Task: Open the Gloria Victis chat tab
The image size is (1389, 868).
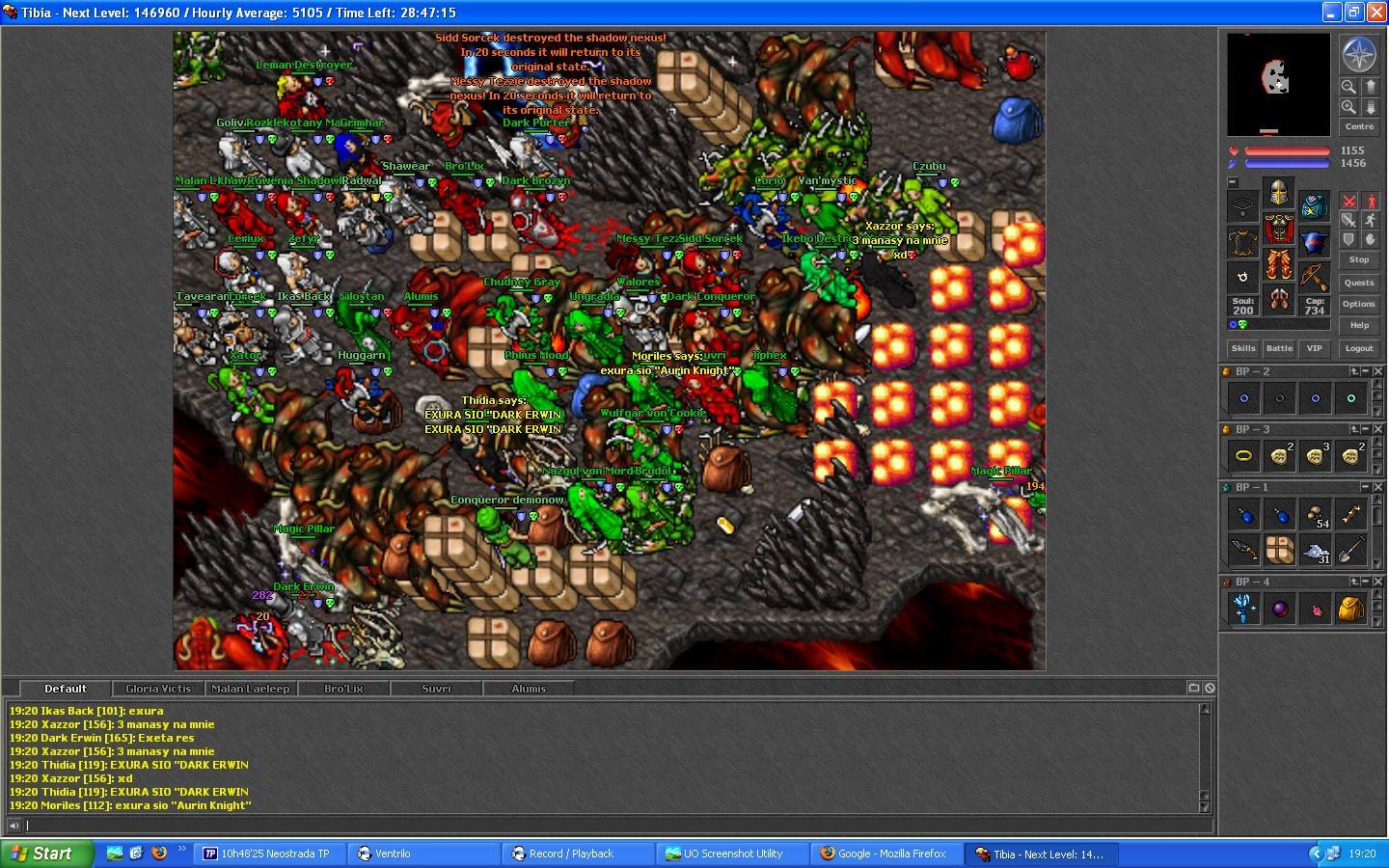Action: [x=158, y=689]
